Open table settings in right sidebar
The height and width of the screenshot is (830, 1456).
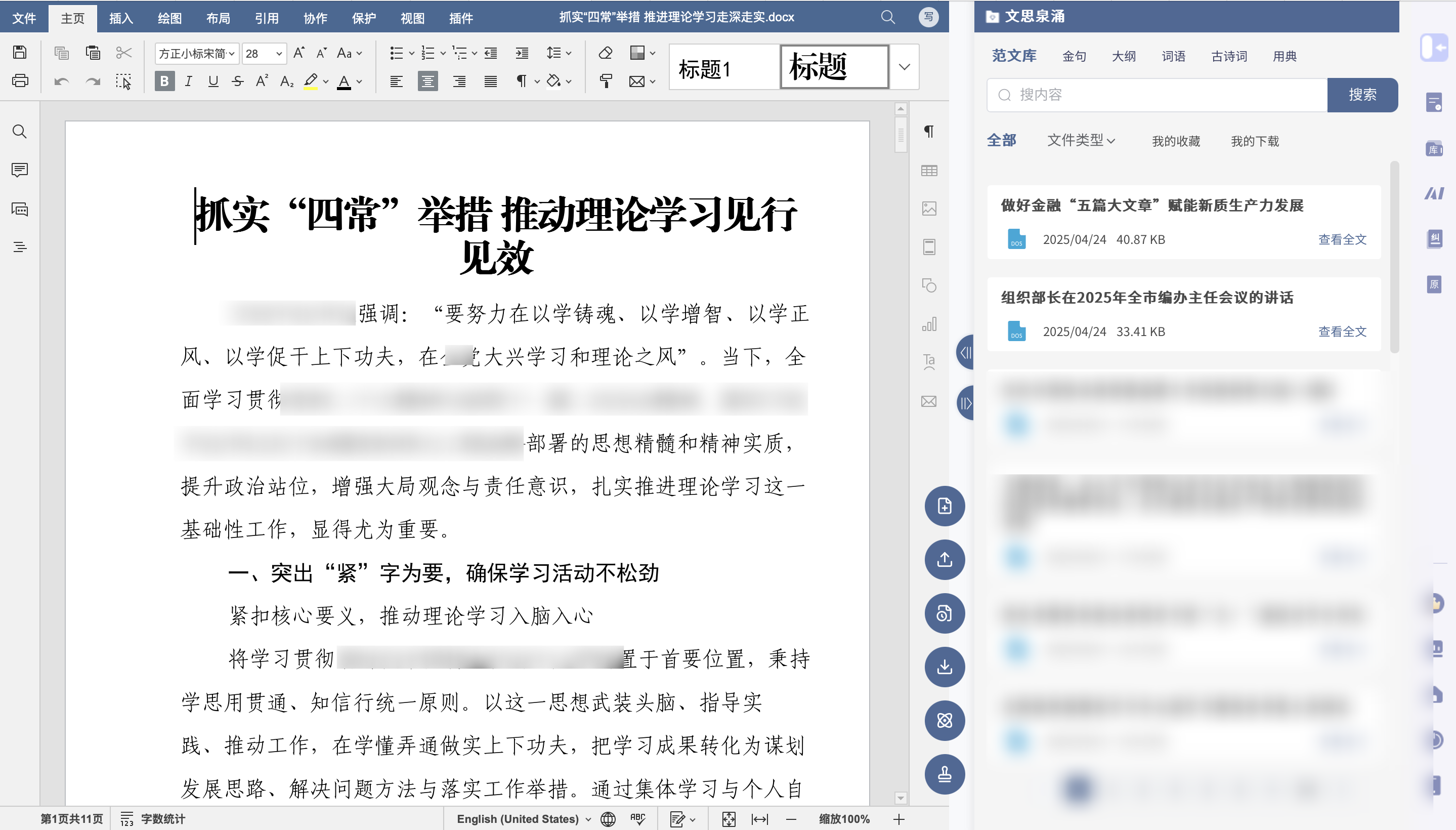click(x=929, y=171)
